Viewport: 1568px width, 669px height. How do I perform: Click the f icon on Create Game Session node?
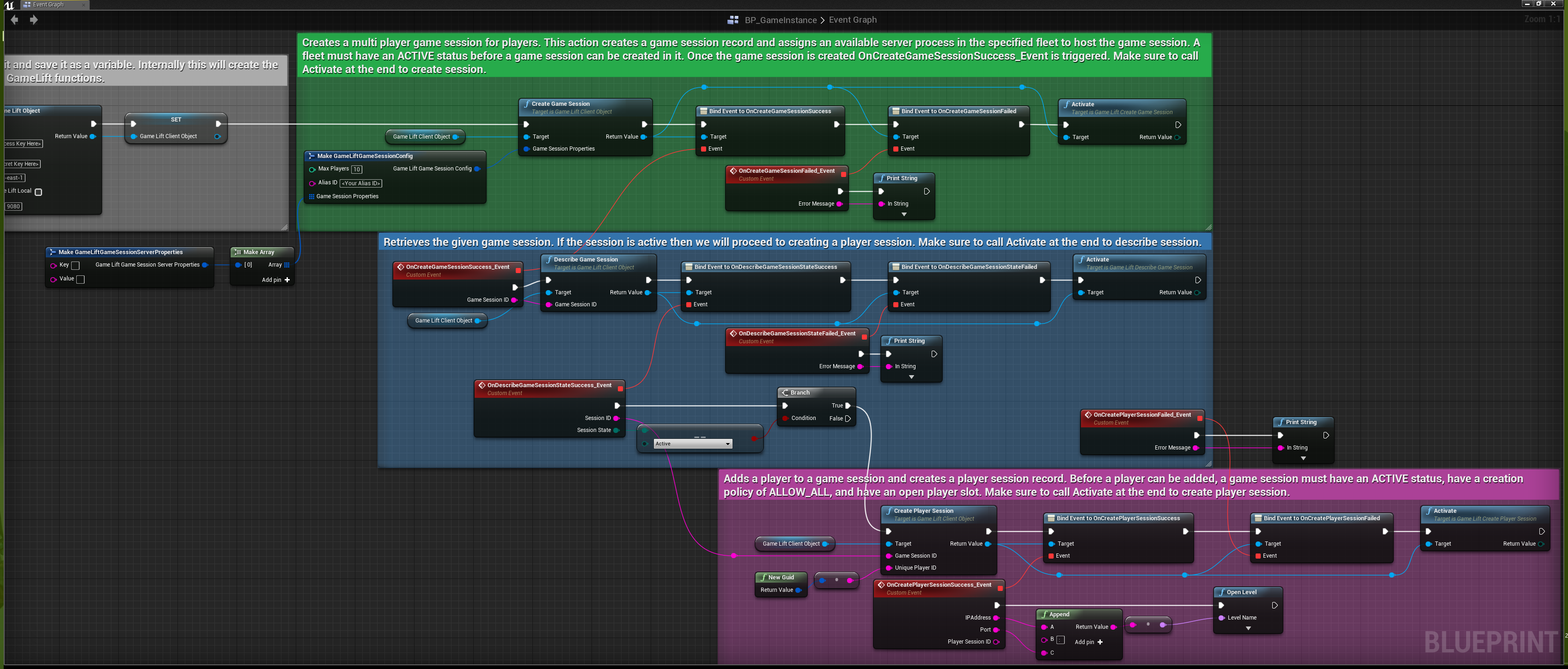527,104
